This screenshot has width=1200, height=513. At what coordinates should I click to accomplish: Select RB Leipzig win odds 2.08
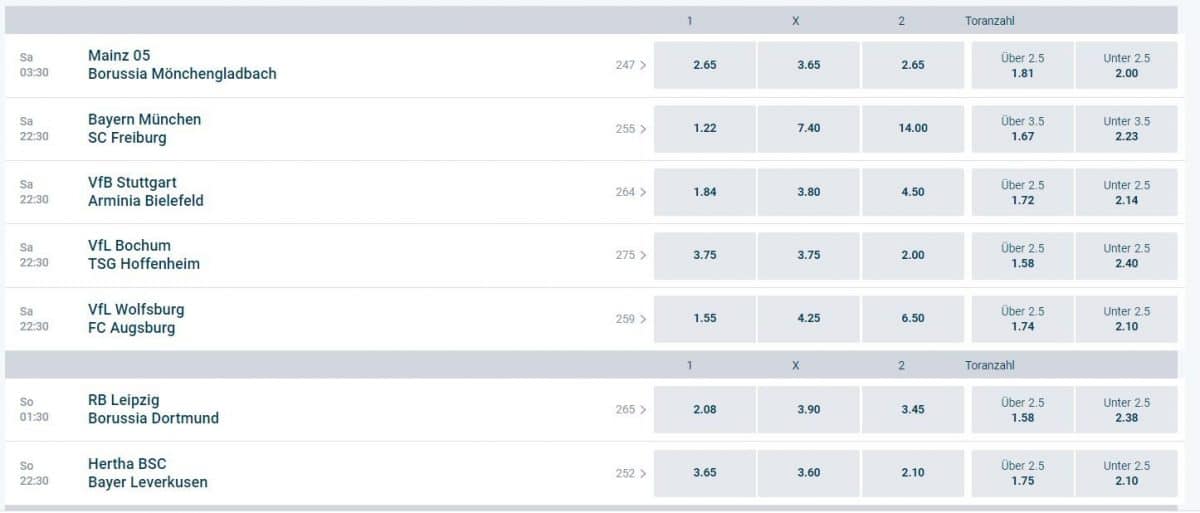(704, 409)
